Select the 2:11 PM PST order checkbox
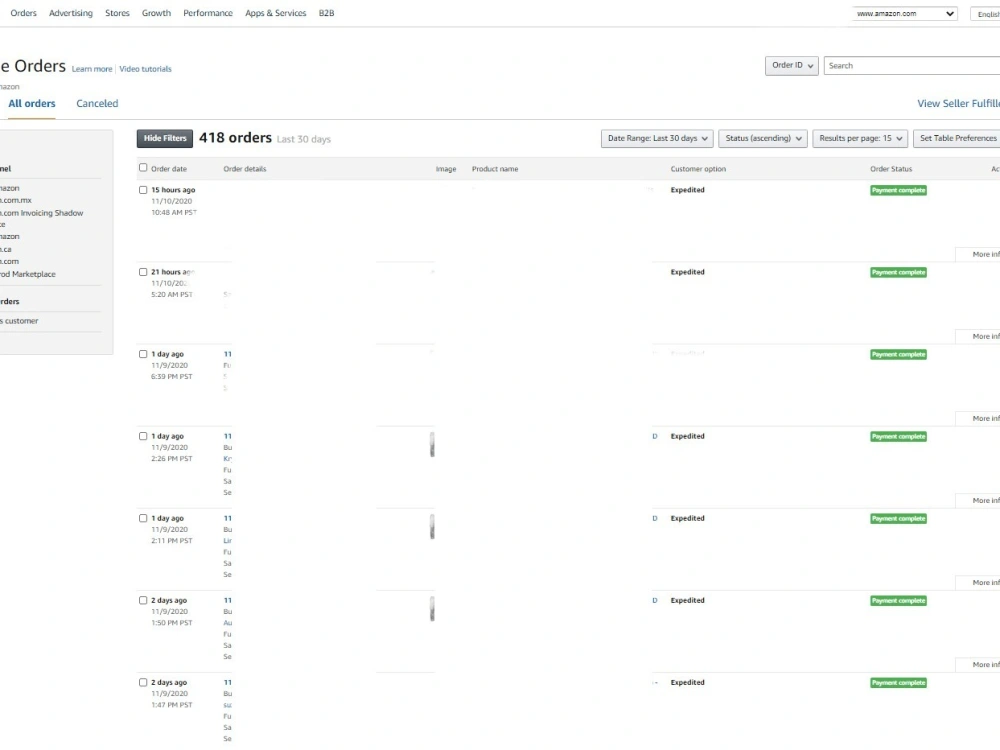The width and height of the screenshot is (1000, 750). [143, 518]
